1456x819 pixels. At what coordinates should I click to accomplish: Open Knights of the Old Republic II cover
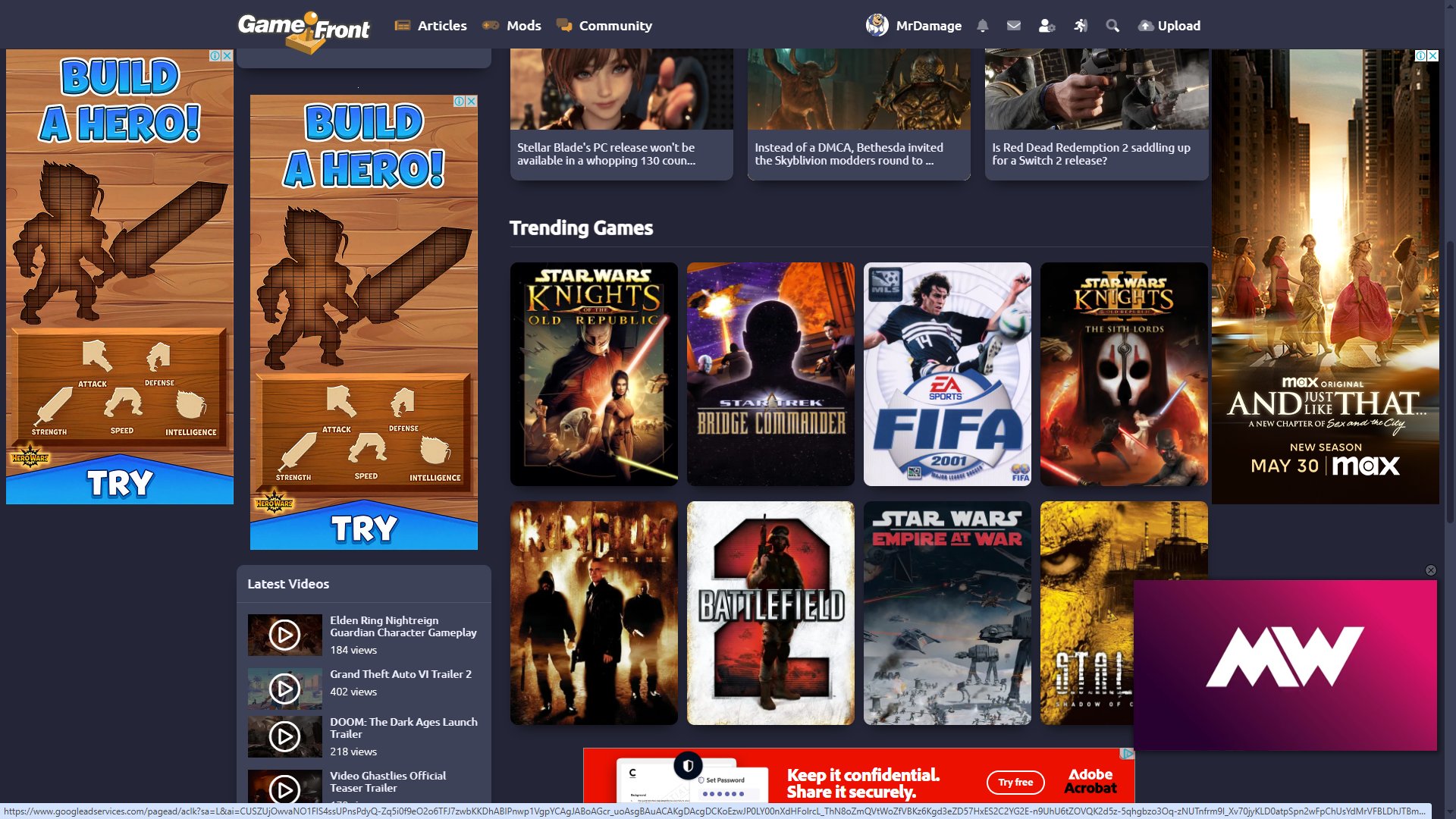coord(1124,374)
